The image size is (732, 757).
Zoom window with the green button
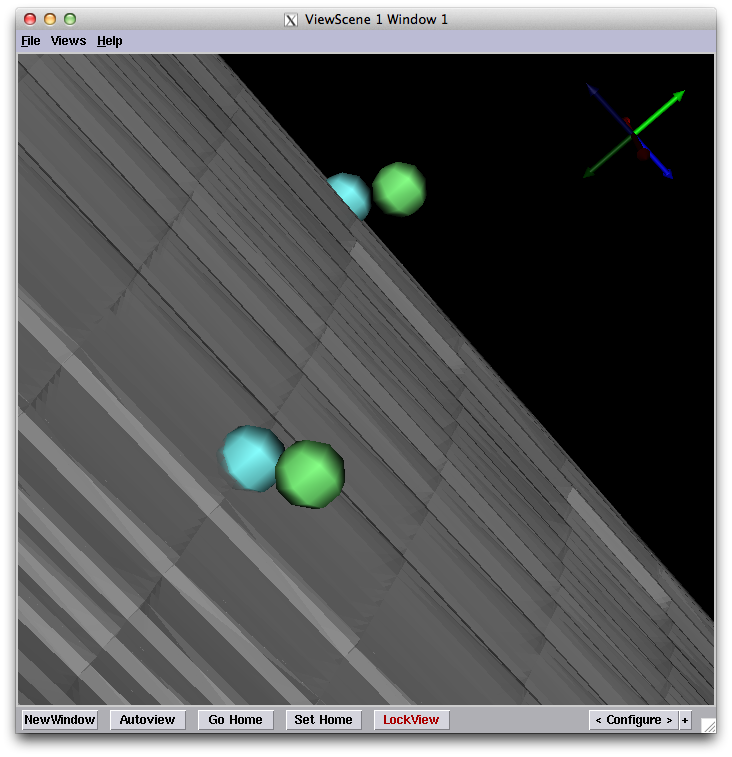70,19
